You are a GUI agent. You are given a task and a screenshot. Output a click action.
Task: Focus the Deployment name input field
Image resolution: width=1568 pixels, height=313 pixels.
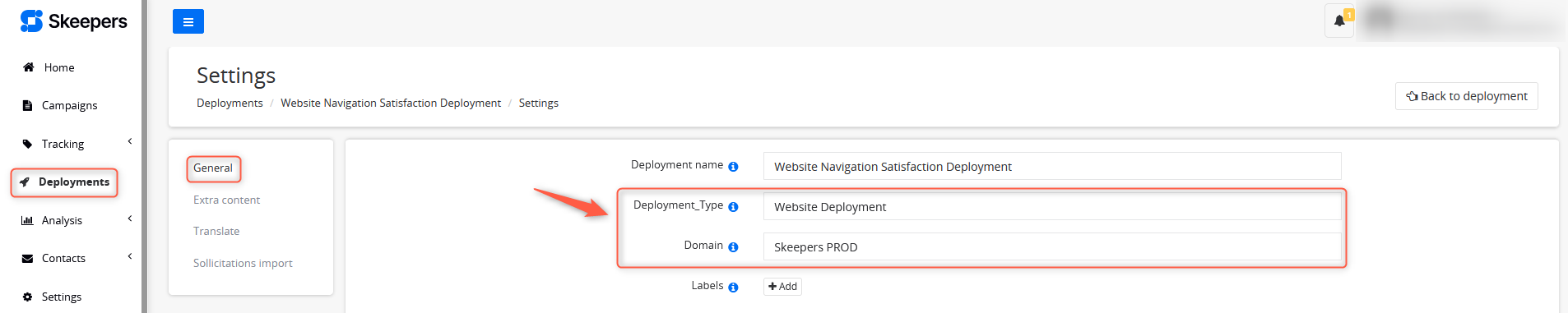(x=1052, y=166)
